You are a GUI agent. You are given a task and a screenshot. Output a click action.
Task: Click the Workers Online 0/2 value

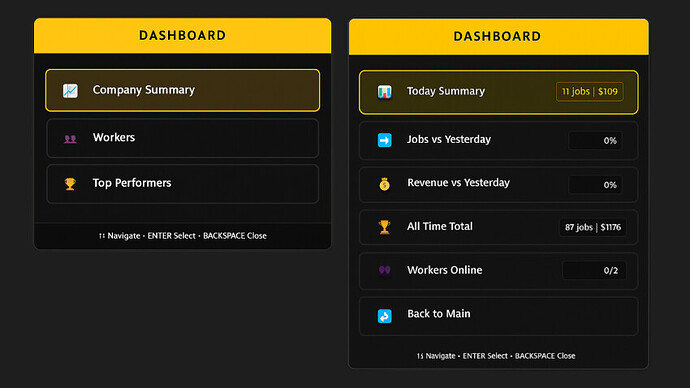(594, 271)
